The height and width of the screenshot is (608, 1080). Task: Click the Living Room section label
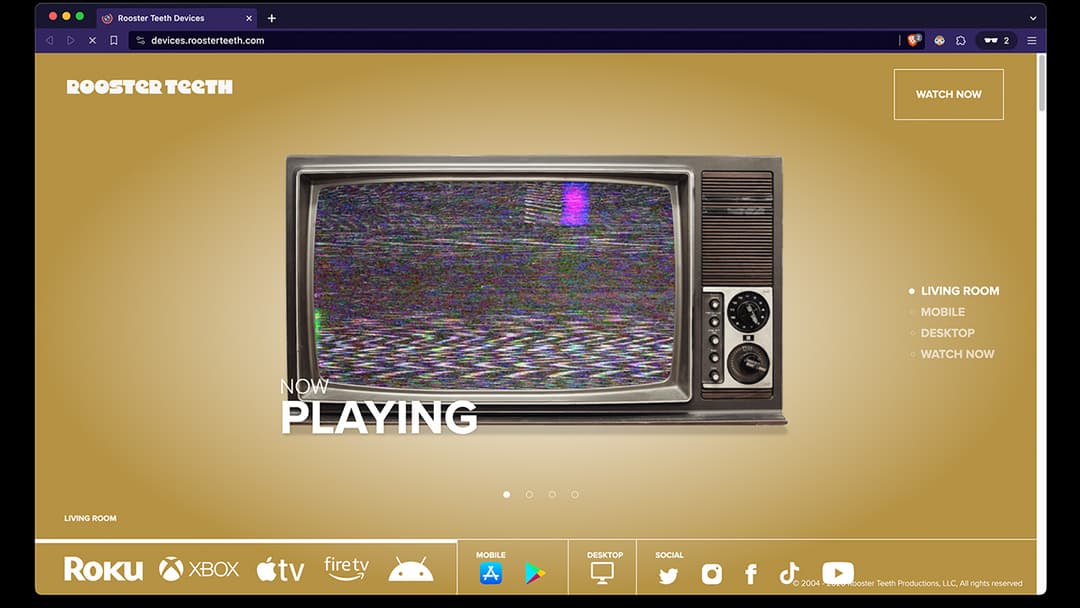tap(90, 518)
